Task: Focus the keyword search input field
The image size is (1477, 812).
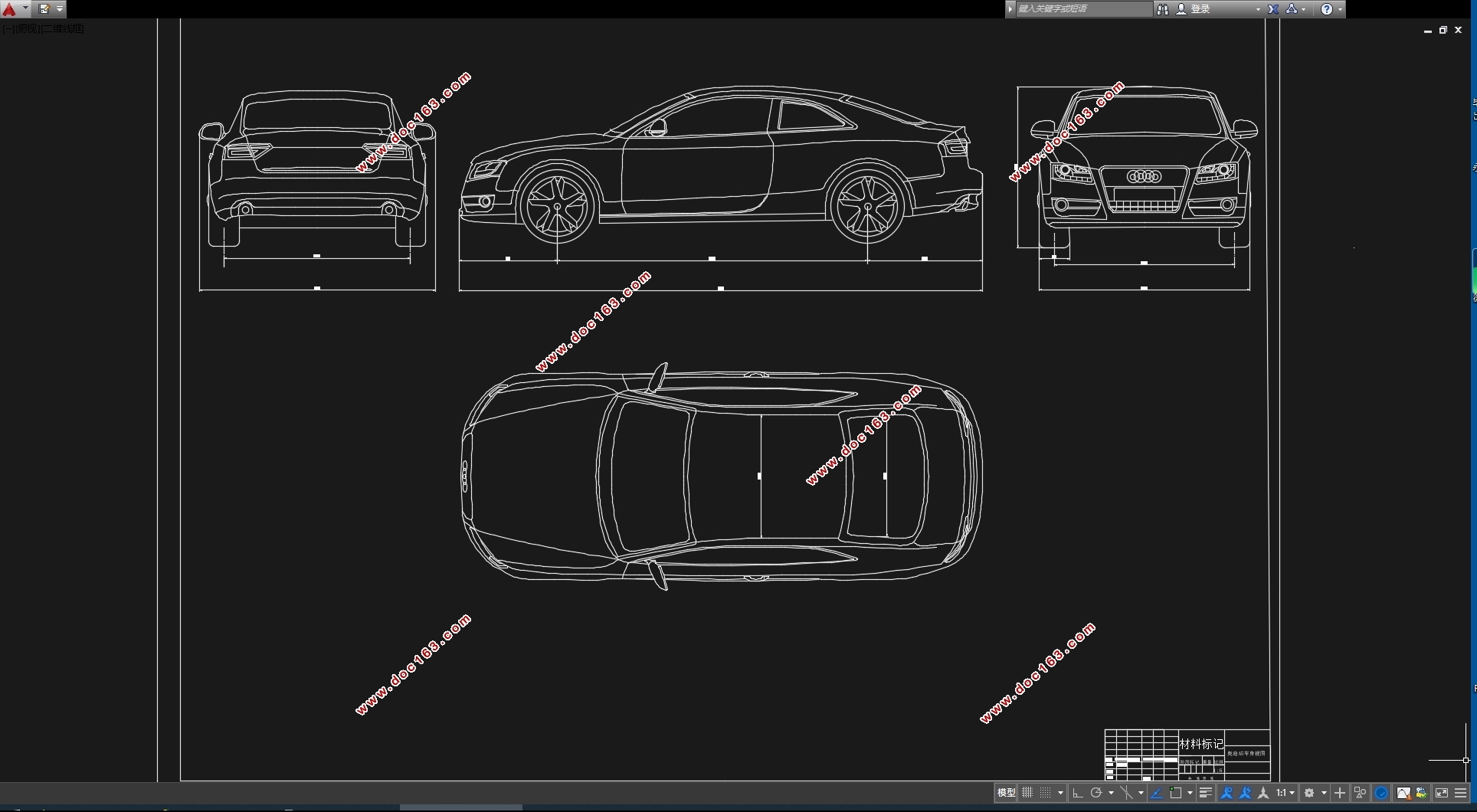Action: click(x=1083, y=9)
